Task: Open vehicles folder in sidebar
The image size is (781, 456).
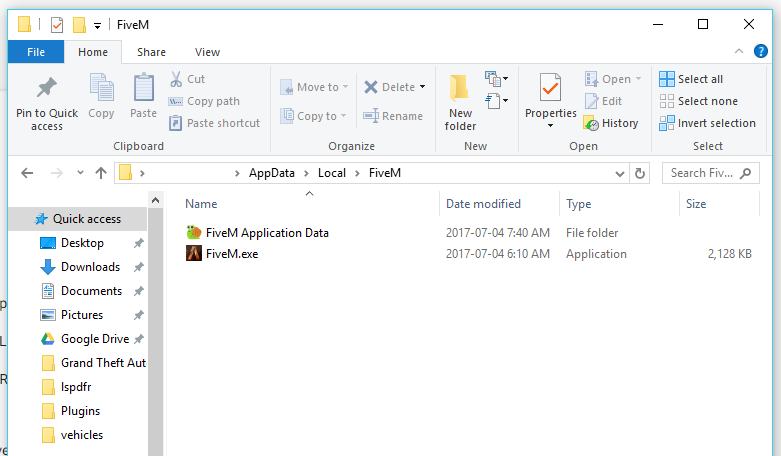Action: pyautogui.click(x=73, y=435)
